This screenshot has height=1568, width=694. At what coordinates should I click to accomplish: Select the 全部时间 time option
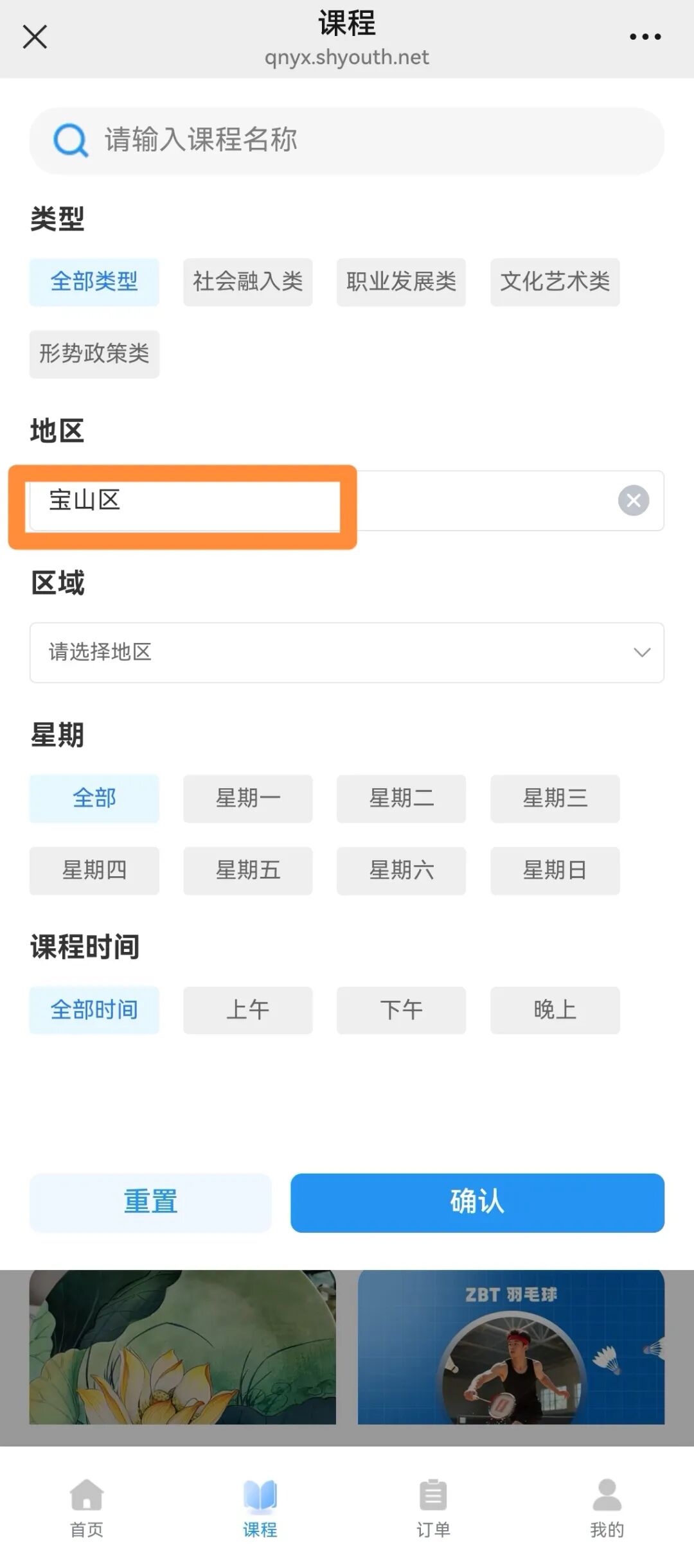[94, 1010]
